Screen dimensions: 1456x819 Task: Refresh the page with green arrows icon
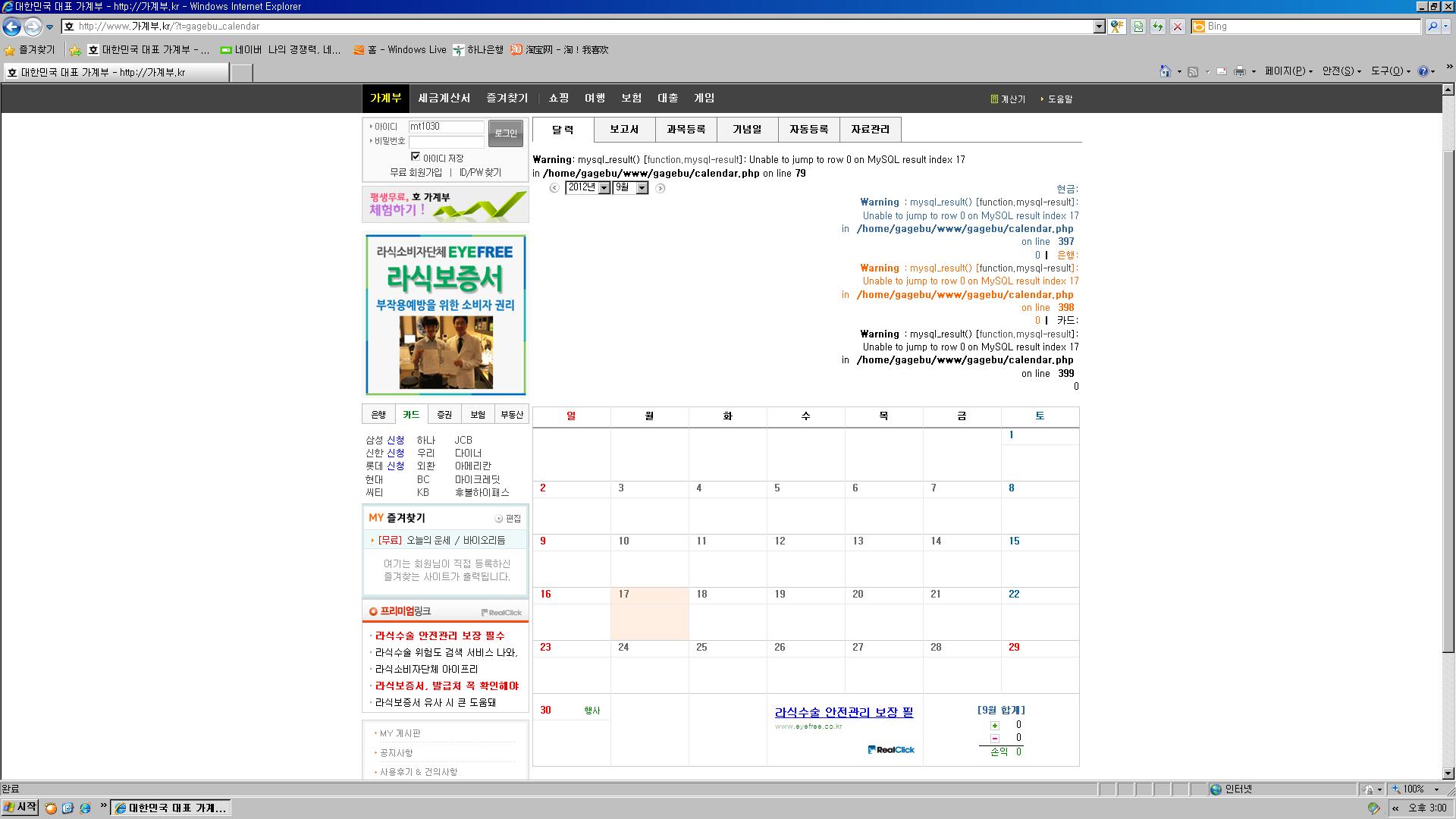[x=1158, y=27]
